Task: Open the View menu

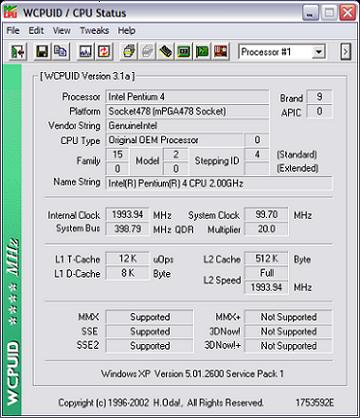Action: coord(61,31)
